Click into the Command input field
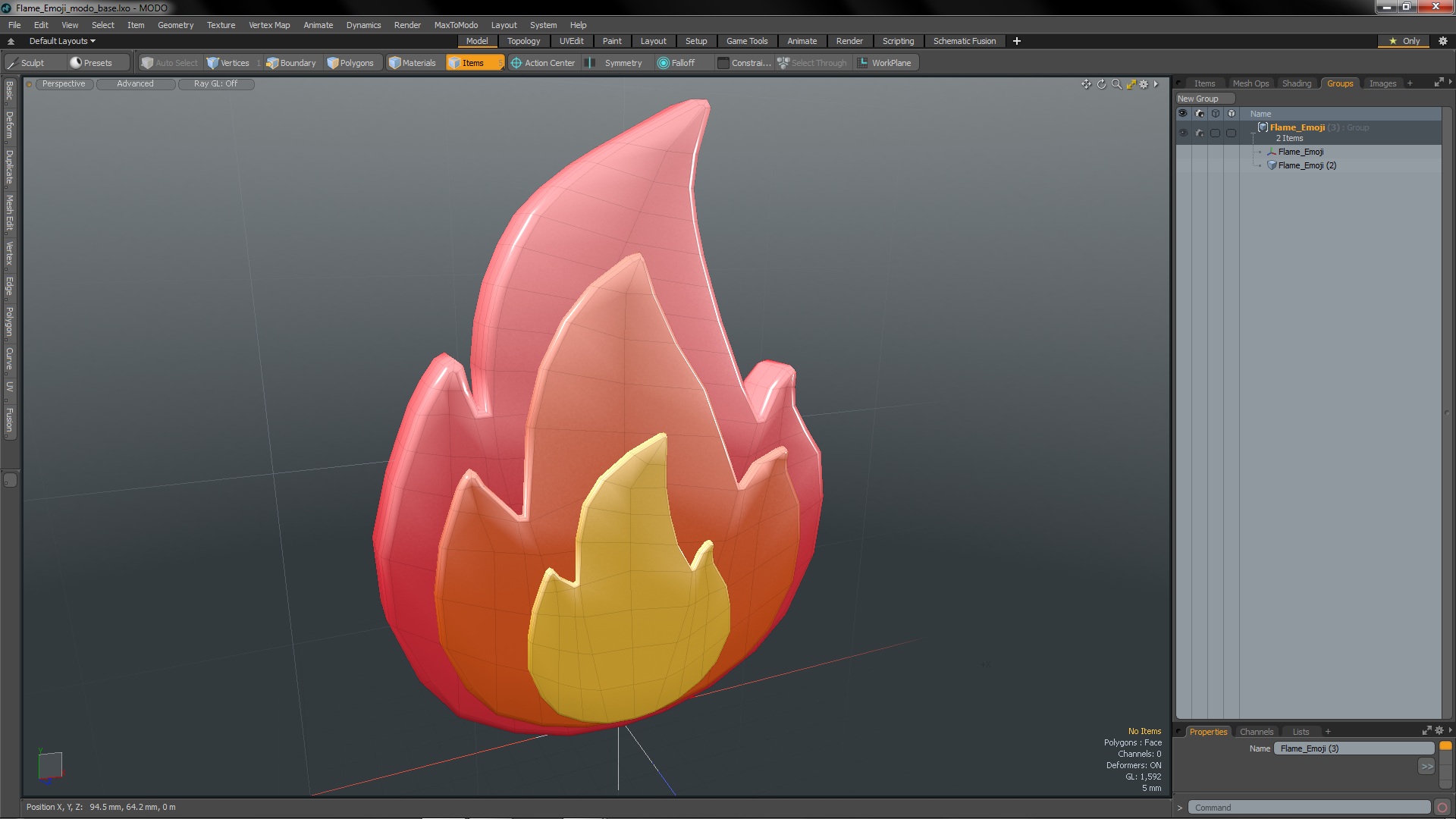Screen dimensions: 1456x819 point(1309,808)
